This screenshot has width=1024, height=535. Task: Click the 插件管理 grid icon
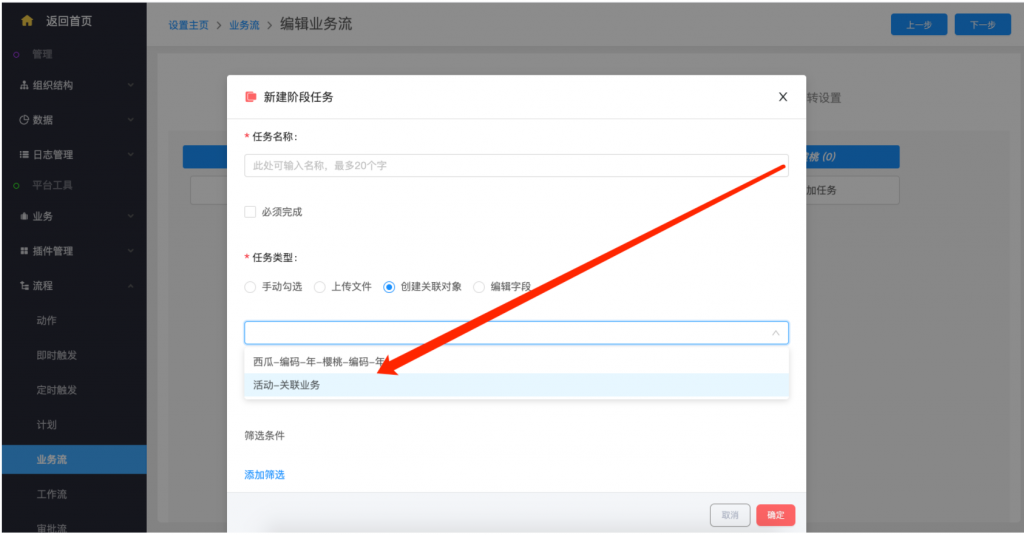(24, 251)
